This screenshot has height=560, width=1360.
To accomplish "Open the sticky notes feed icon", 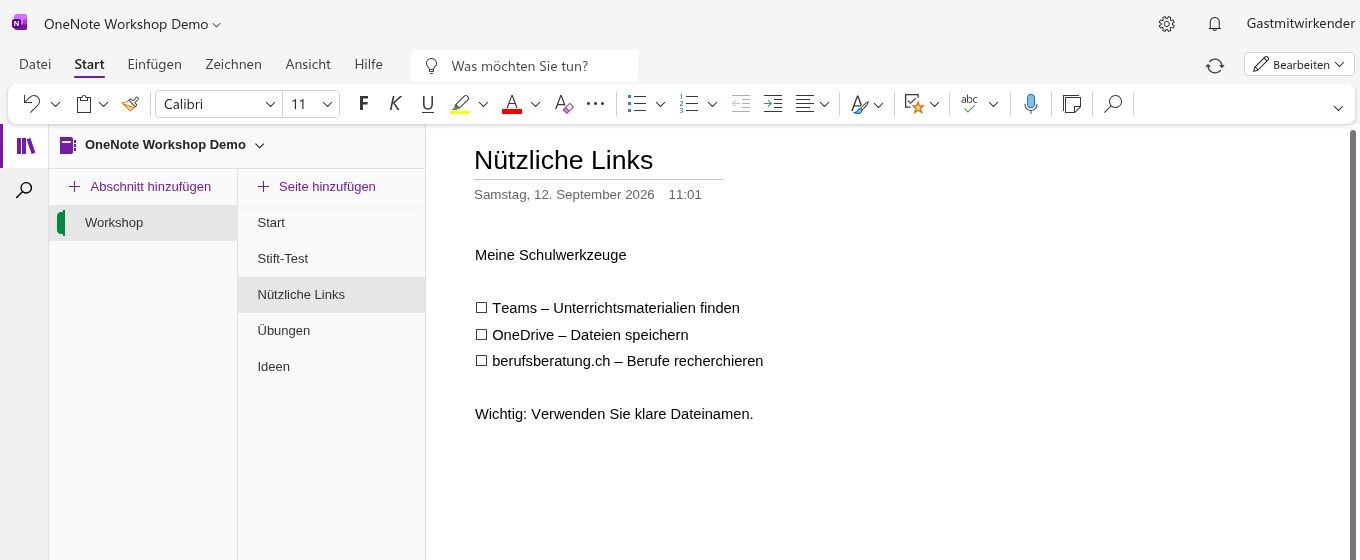I will tap(1072, 104).
